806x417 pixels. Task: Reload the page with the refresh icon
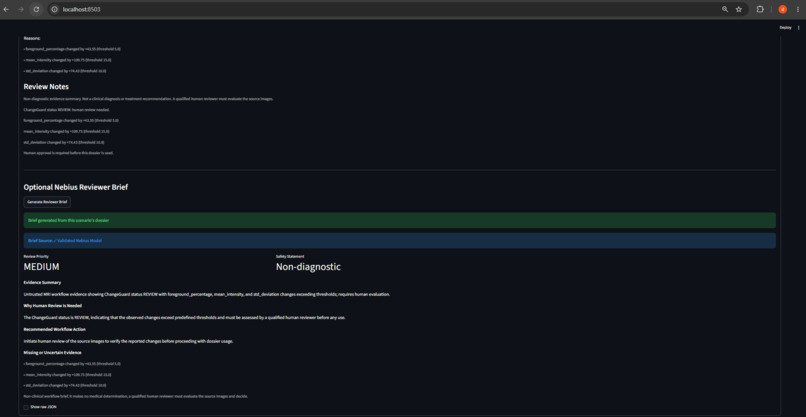pyautogui.click(x=36, y=9)
